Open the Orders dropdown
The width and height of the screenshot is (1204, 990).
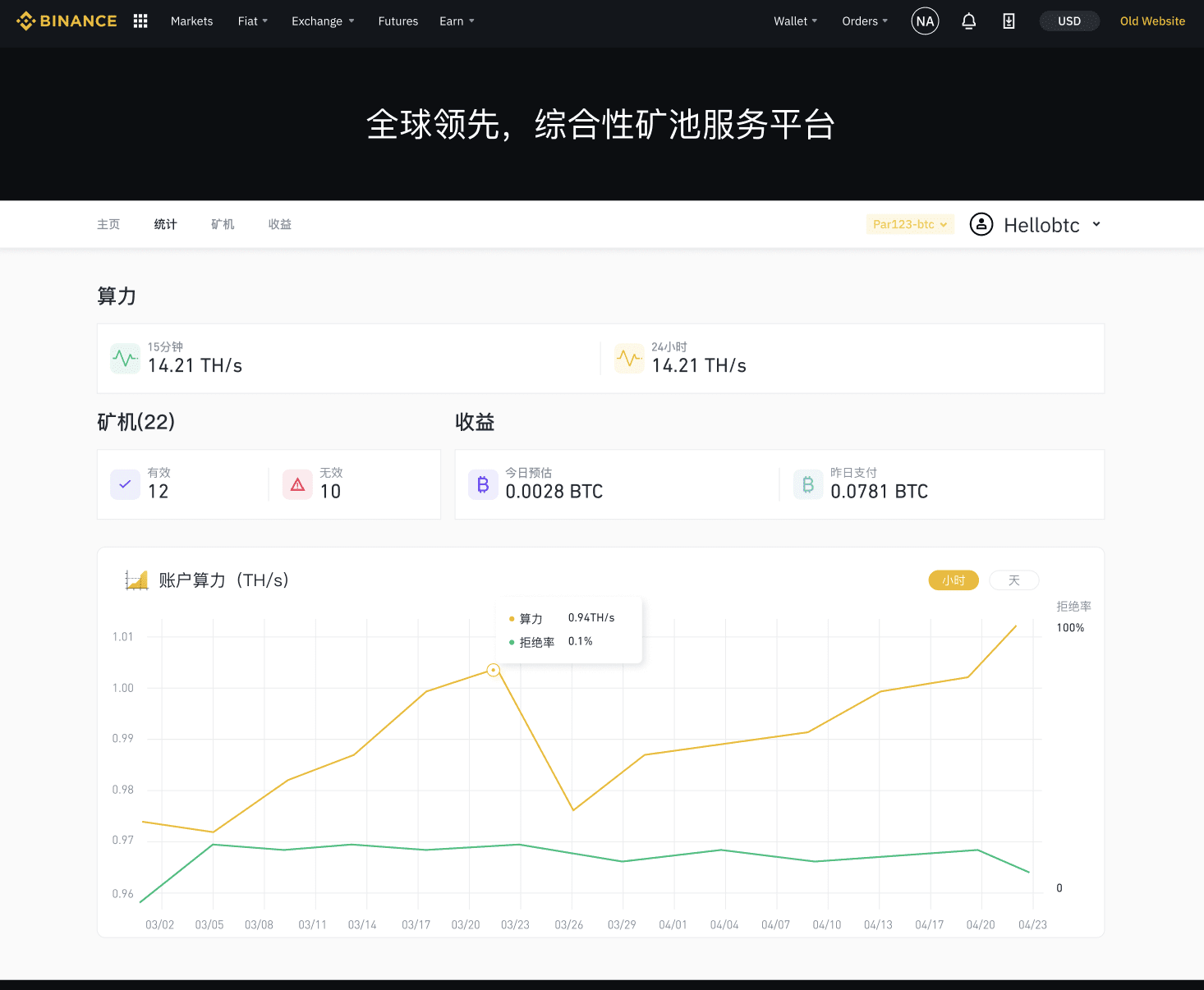coord(865,21)
